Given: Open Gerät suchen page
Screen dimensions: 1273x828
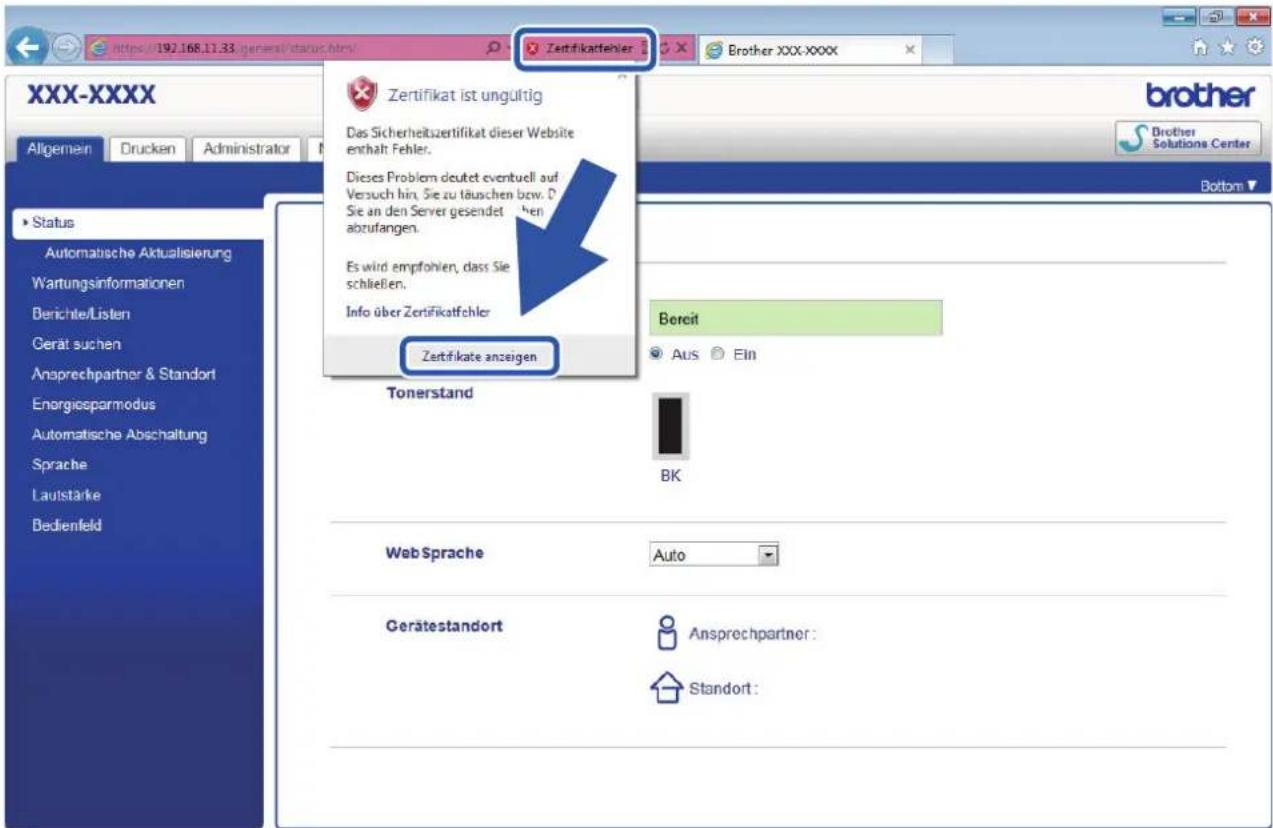Looking at the screenshot, I should 76,344.
